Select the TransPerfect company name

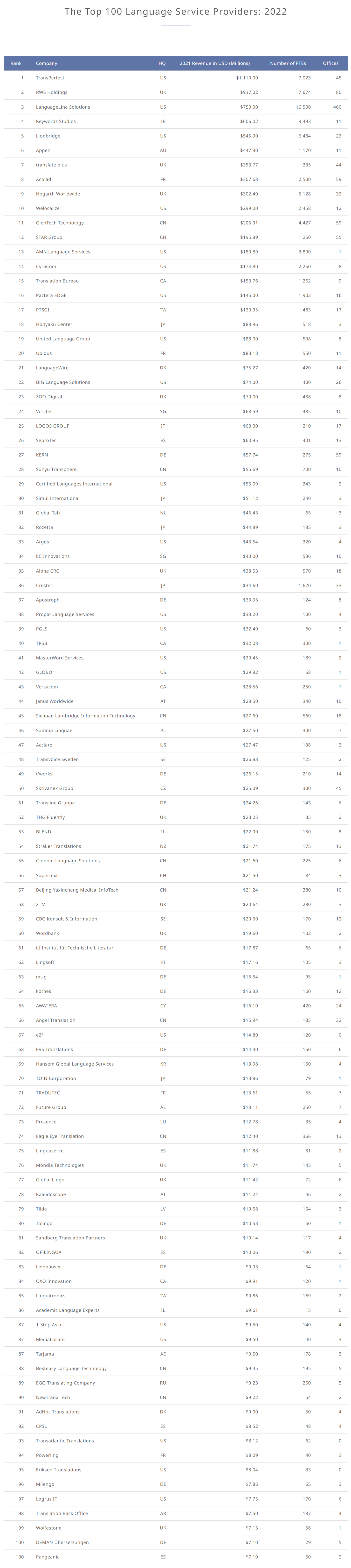pos(50,78)
